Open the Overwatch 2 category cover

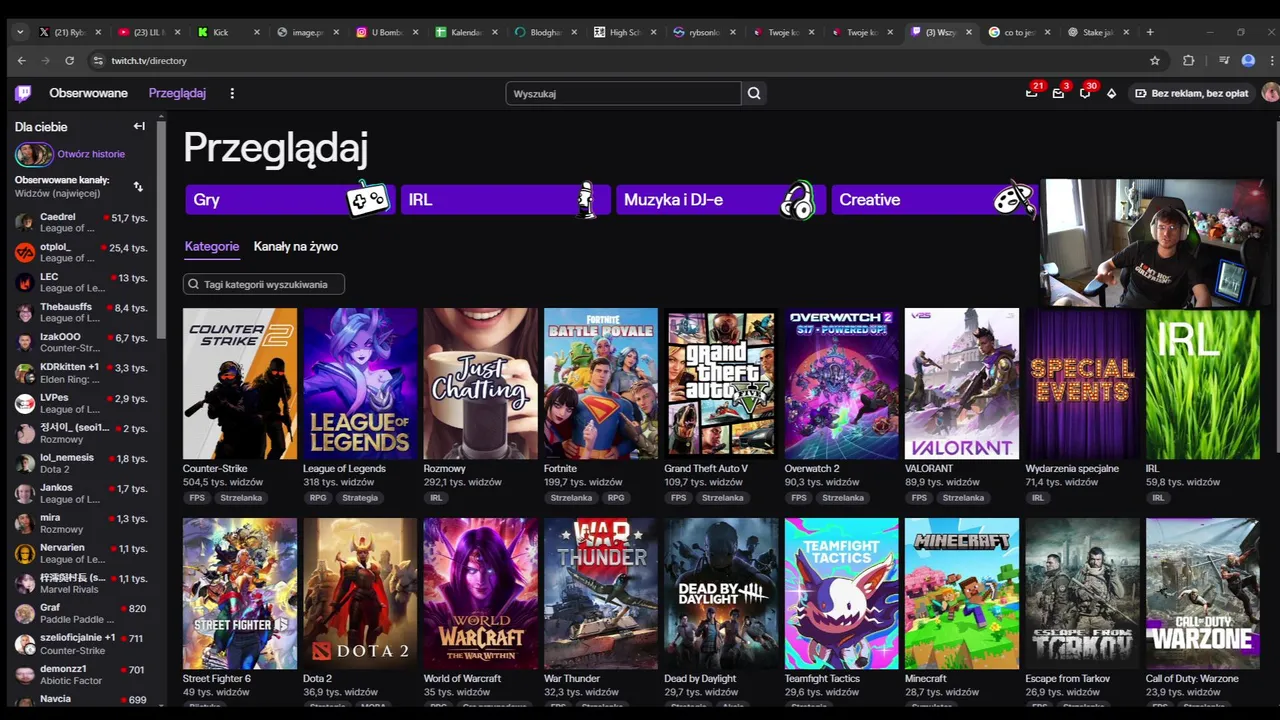click(x=842, y=383)
